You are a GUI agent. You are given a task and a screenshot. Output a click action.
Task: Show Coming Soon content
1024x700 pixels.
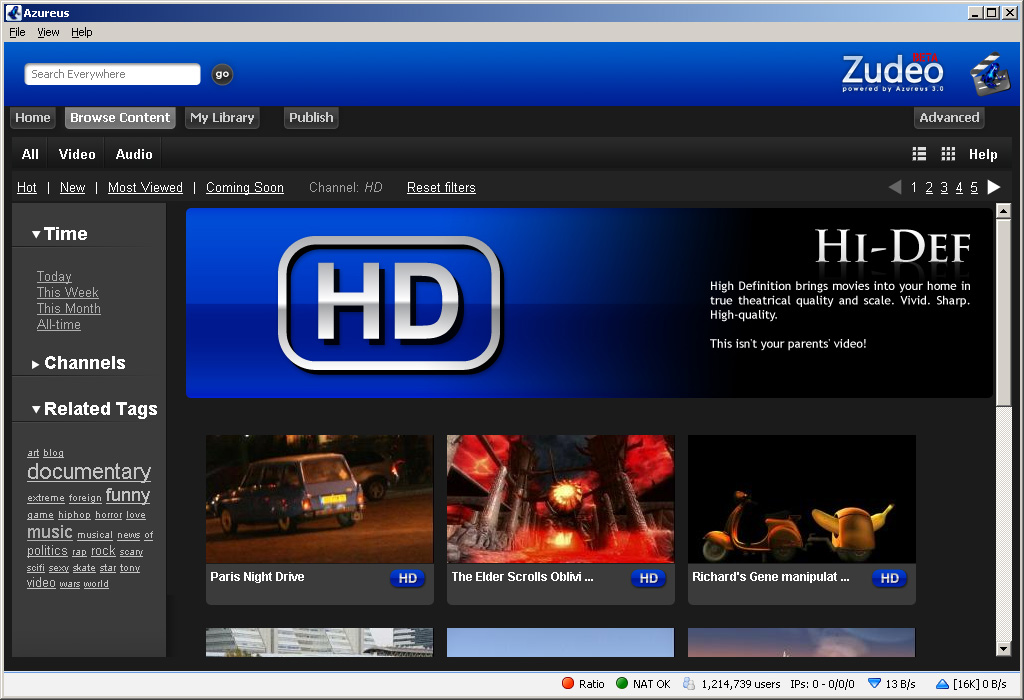pyautogui.click(x=245, y=187)
